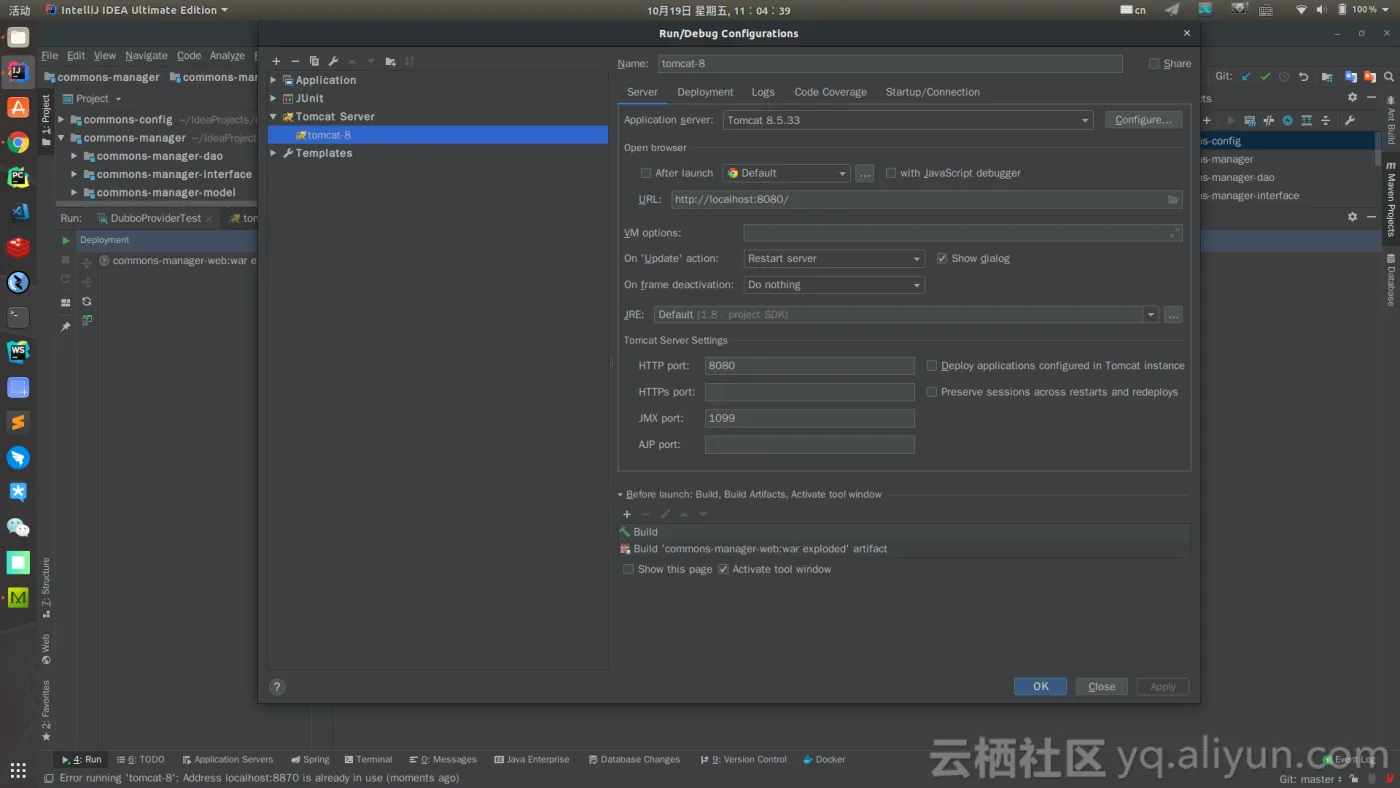Collapse the Before launch section
Viewport: 1400px width, 788px height.
(x=620, y=495)
